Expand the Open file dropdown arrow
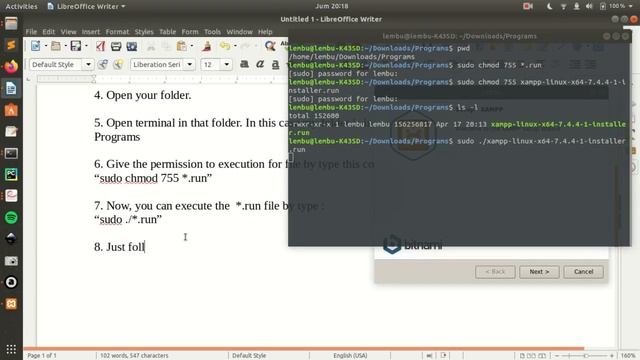The height and width of the screenshot is (360, 640). [x=65, y=46]
